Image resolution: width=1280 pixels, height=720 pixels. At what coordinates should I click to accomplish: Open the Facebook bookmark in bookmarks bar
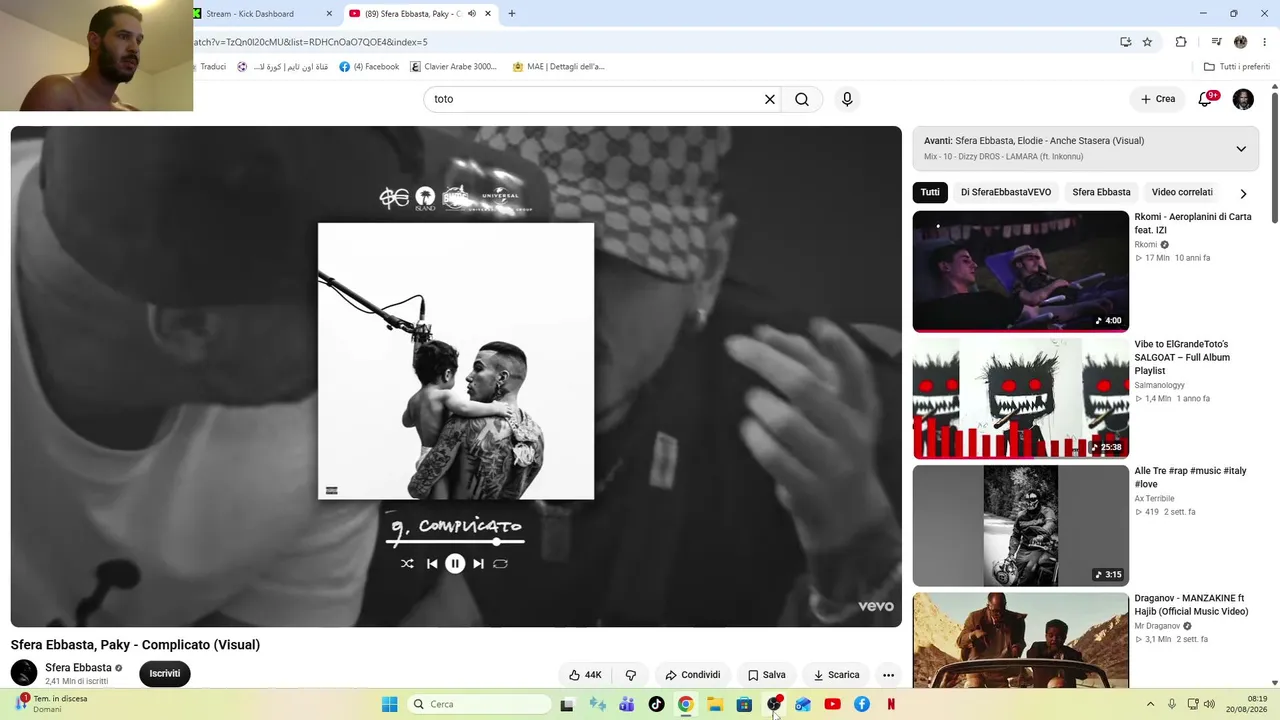(x=369, y=67)
